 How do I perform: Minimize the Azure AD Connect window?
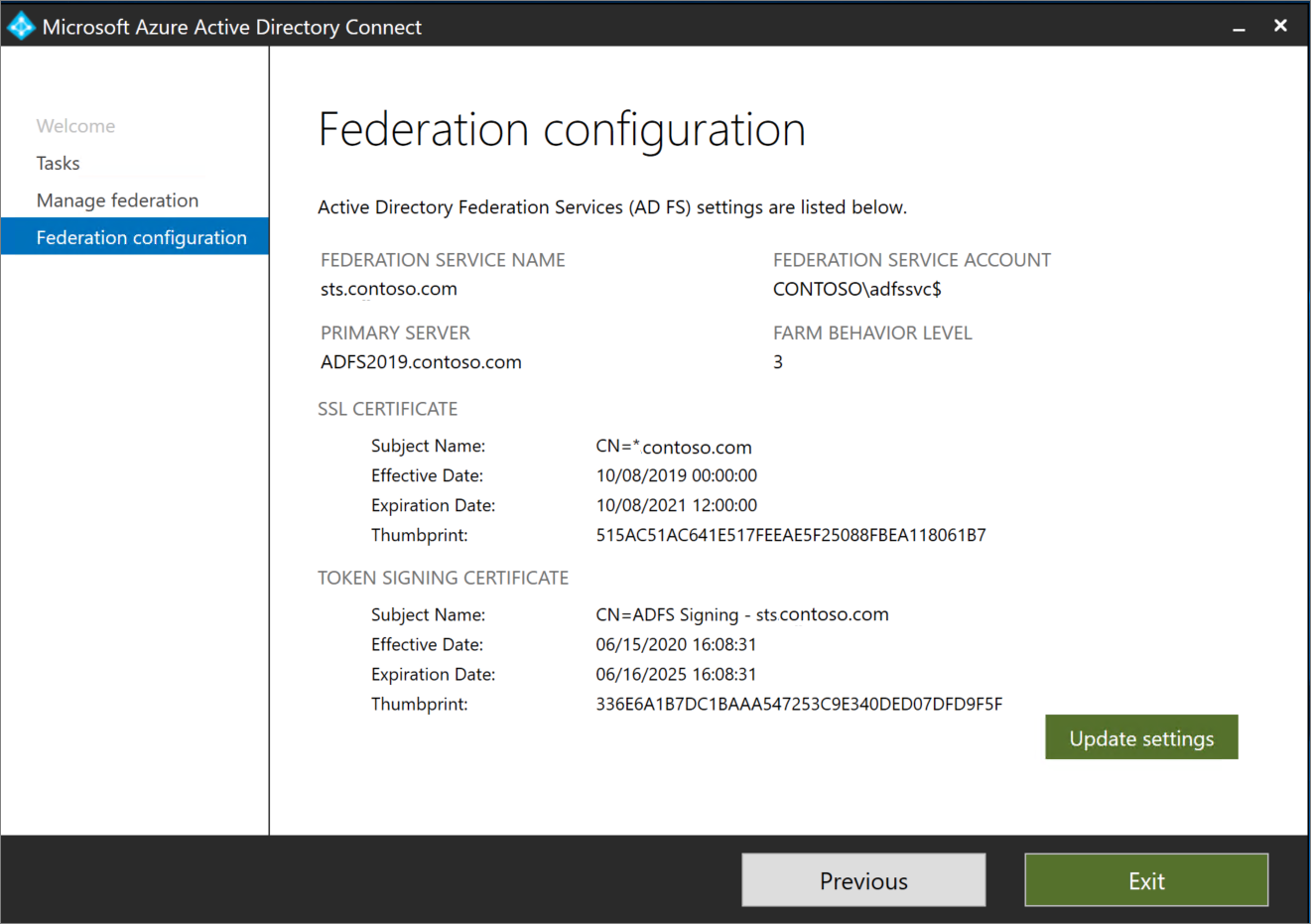[x=1239, y=26]
